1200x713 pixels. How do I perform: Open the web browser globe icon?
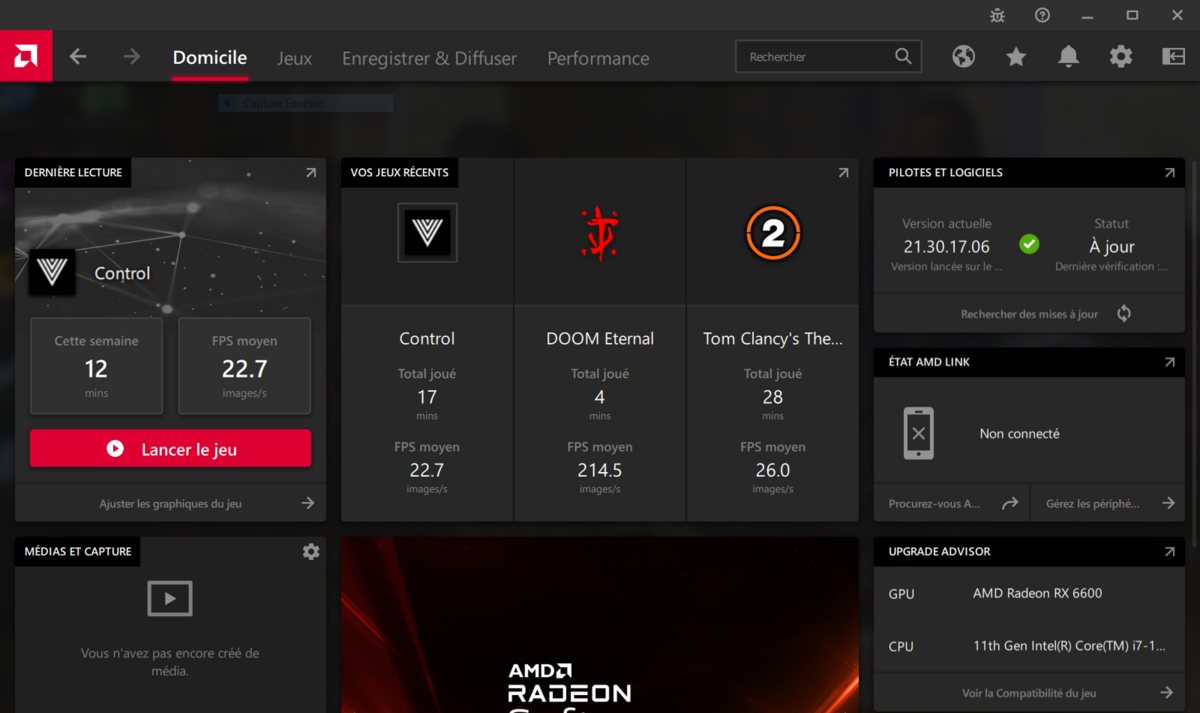(x=963, y=57)
